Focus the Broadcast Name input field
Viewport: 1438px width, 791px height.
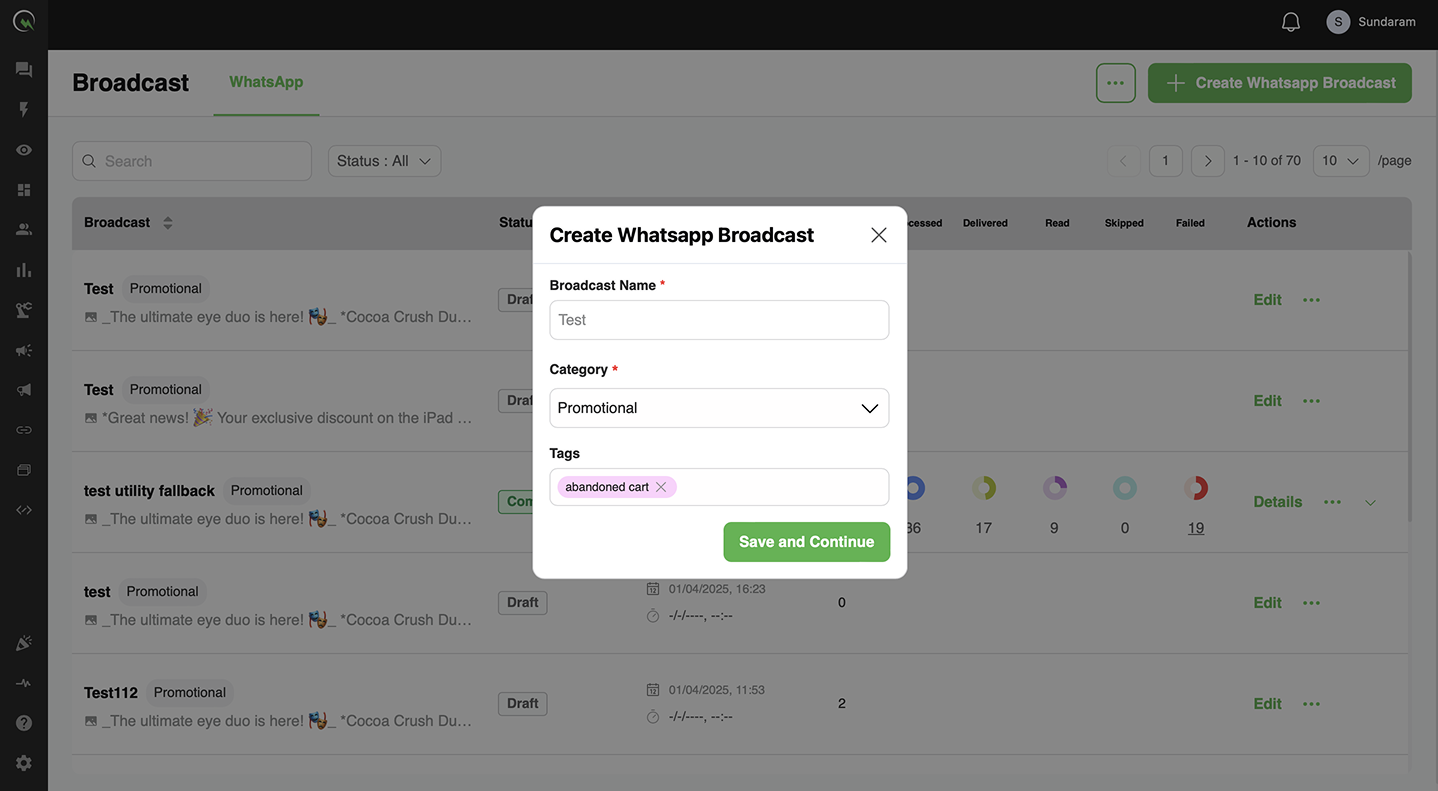[x=719, y=320]
